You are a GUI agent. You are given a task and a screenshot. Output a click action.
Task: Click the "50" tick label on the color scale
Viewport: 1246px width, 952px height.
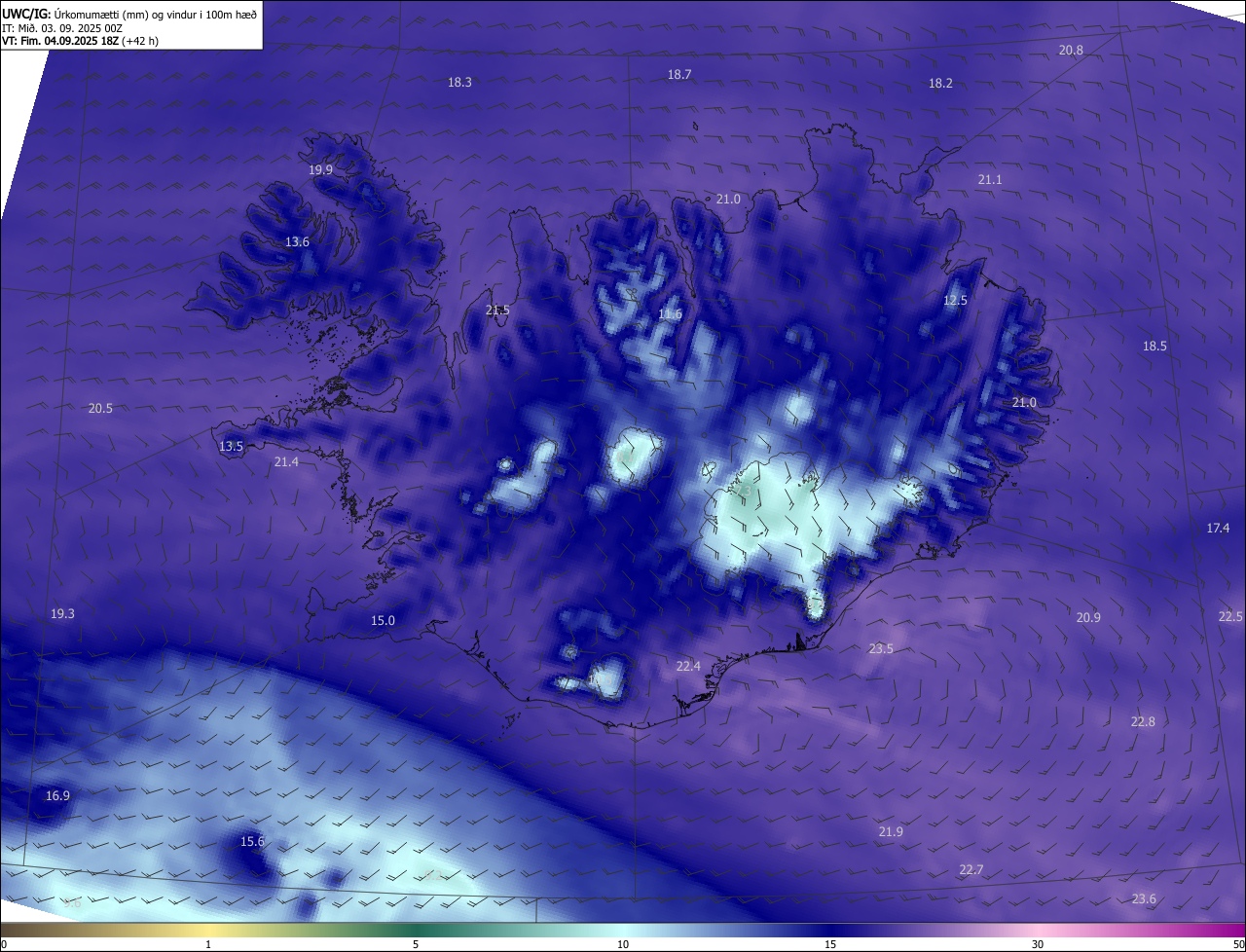[1238, 945]
